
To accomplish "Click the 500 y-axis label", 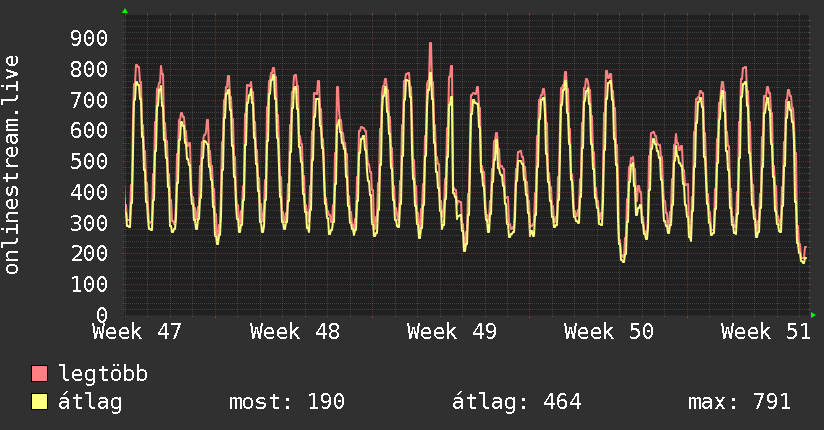I will 89,161.
